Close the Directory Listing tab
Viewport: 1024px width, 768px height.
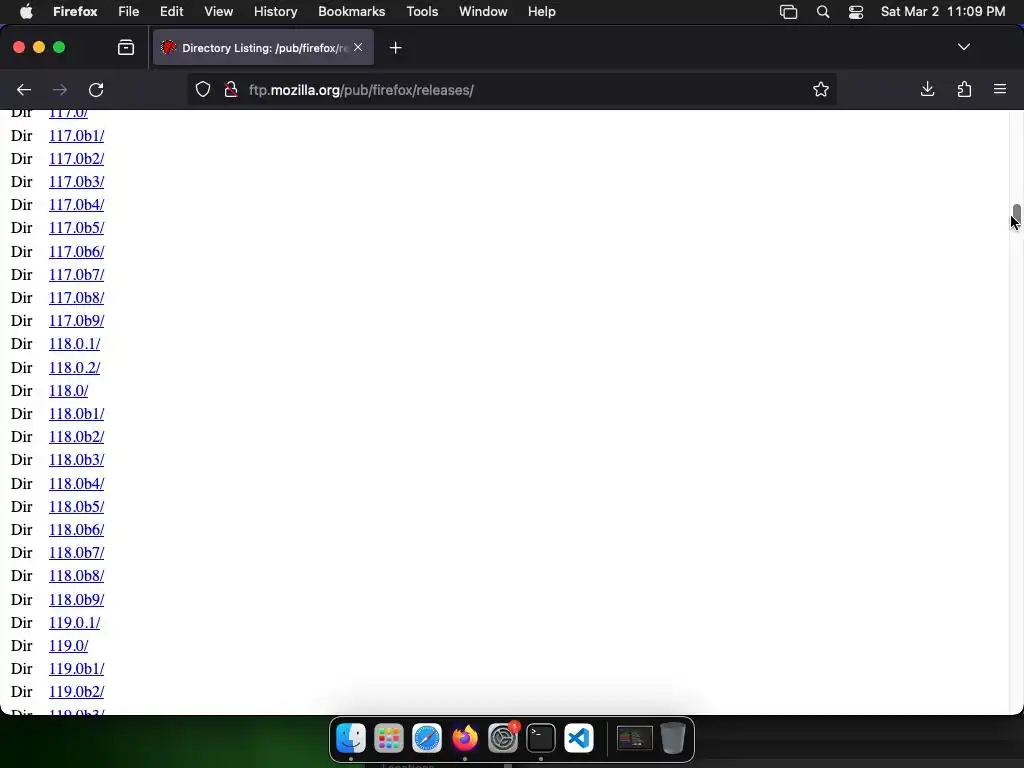358,47
